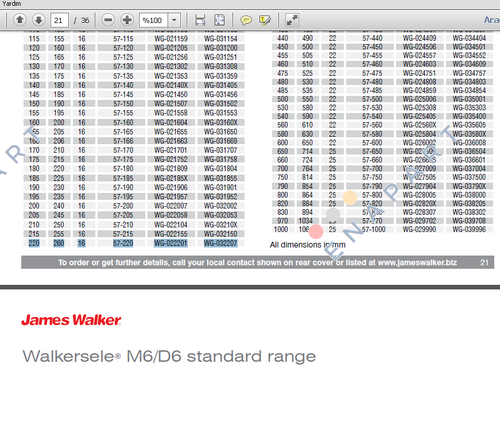Click the 'All dimensions in mm' note
Viewport: 500px width, 433px height.
[307, 245]
